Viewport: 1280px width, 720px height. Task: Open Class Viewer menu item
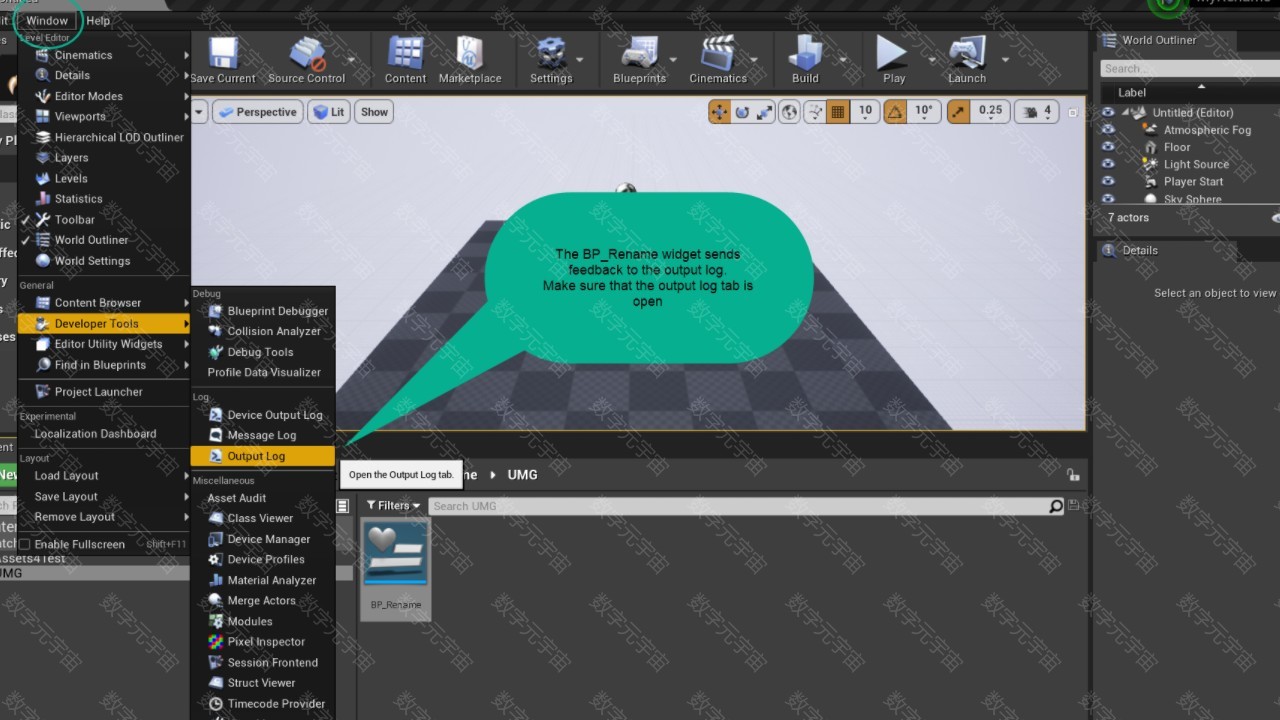click(x=262, y=518)
